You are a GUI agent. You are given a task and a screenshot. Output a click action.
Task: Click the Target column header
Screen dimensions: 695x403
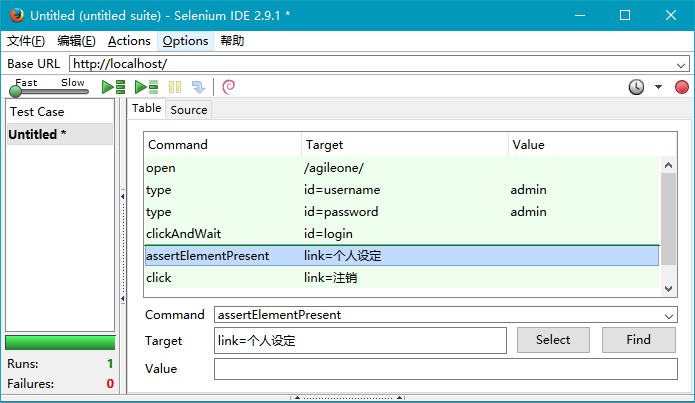tap(405, 145)
